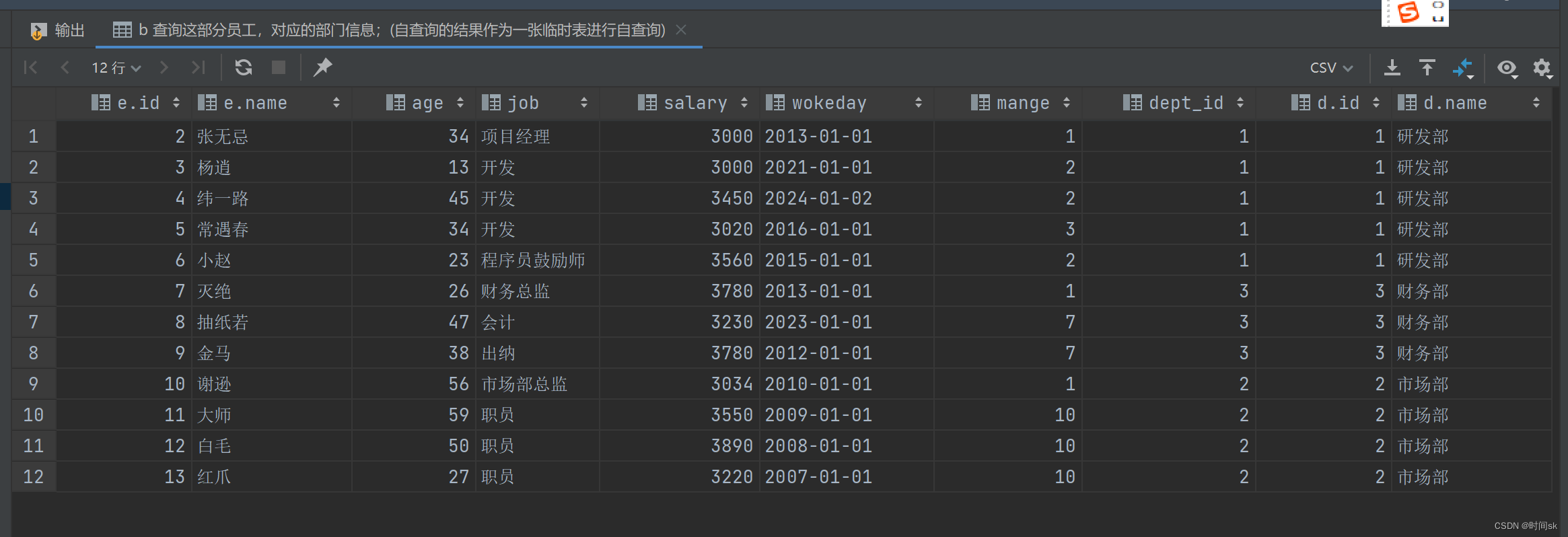The width and height of the screenshot is (1568, 537).
Task: Click the wokeday column header icon
Action: 775,103
